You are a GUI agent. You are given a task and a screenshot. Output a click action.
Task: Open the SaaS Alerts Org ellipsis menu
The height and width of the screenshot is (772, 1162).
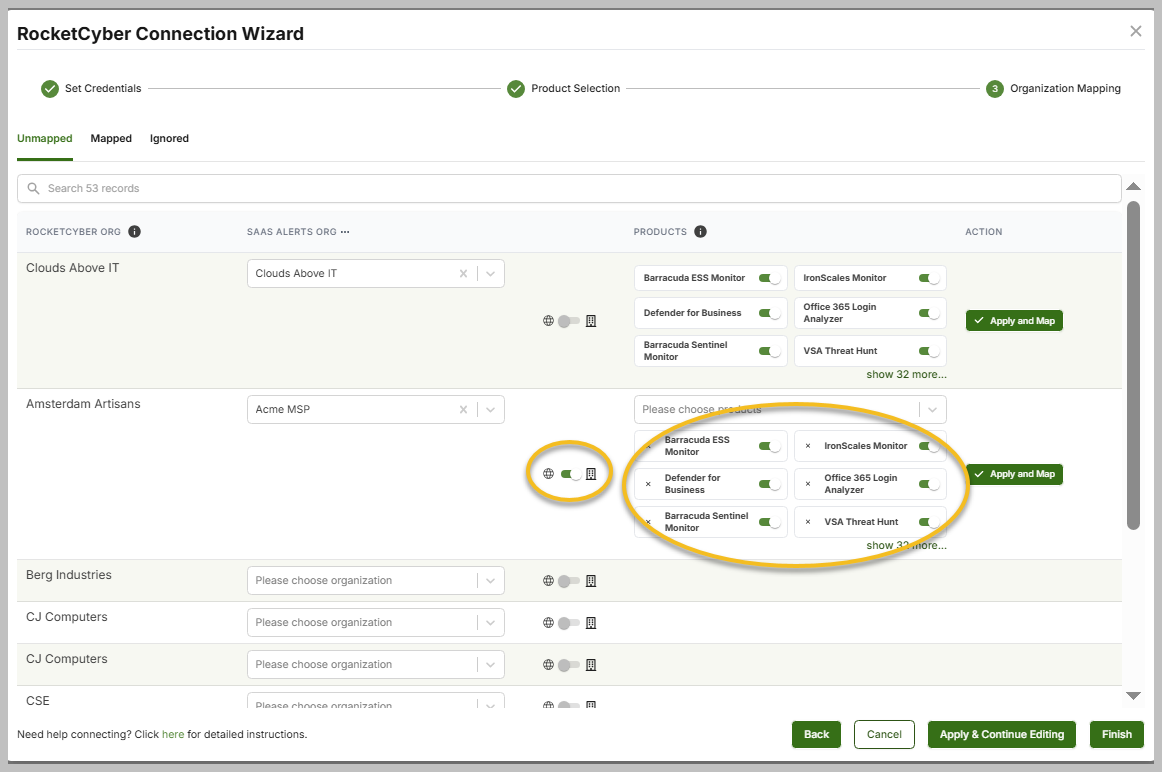345,232
